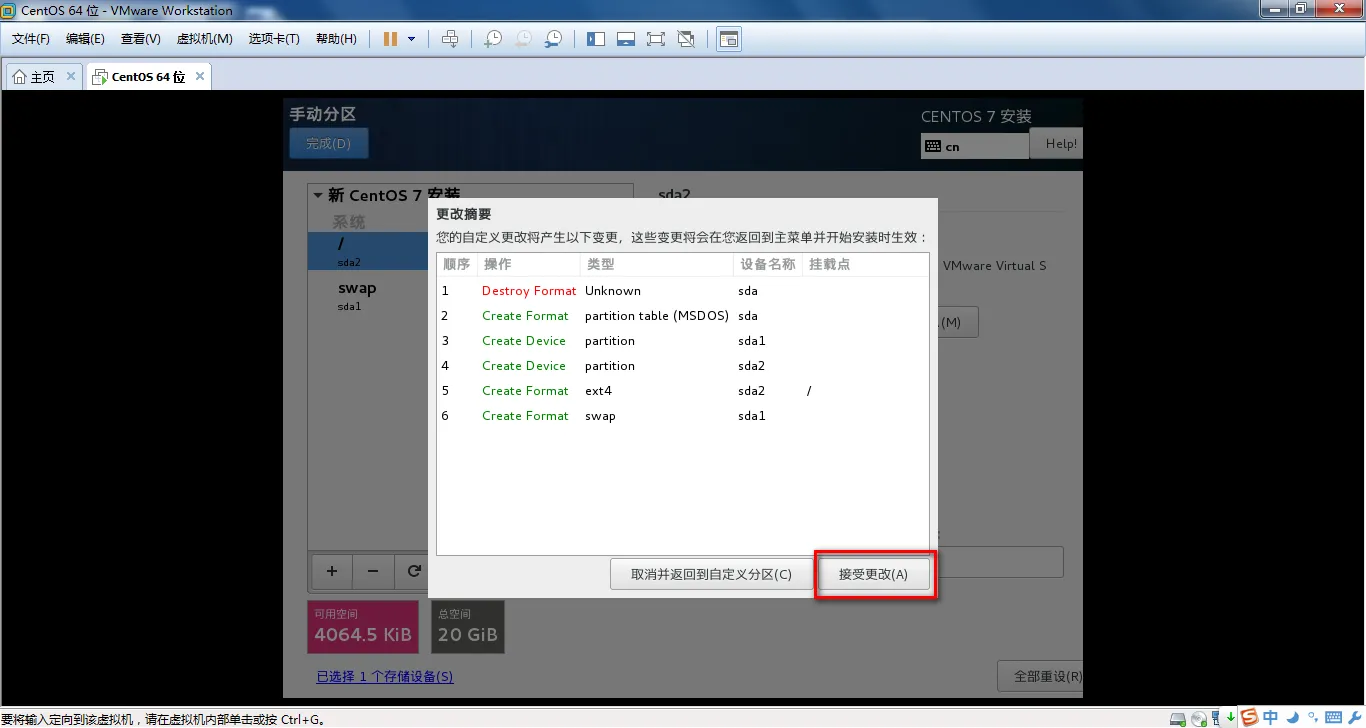Click 取消并返回到自定义分区(C) button
Screen dimensions: 1366x728
tap(711, 574)
